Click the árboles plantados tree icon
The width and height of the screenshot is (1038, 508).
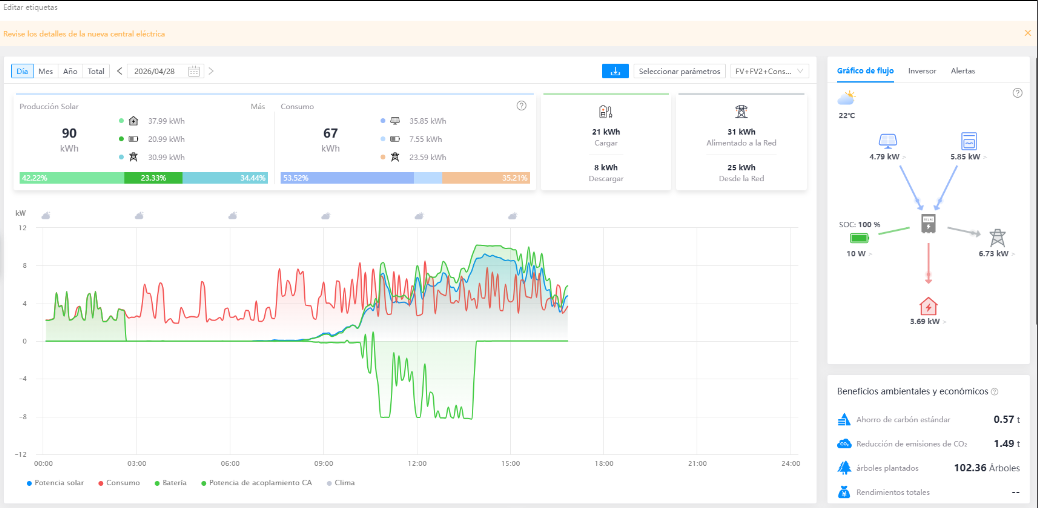[843, 468]
